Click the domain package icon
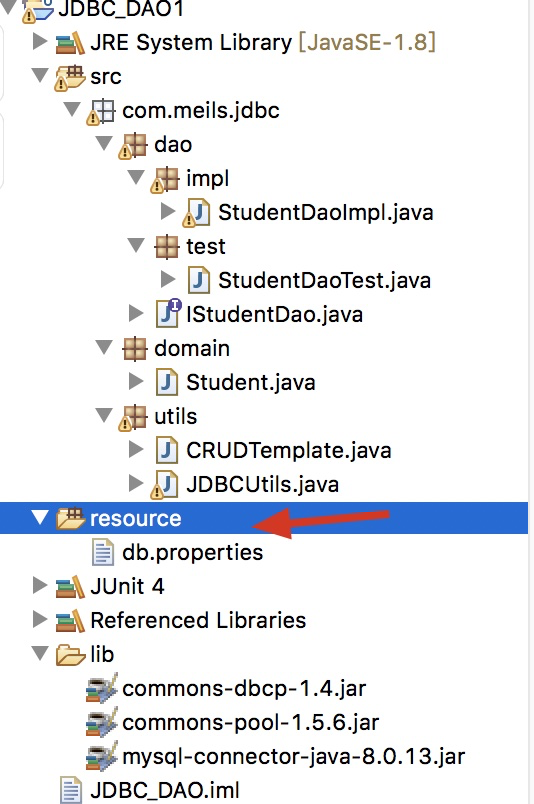The width and height of the screenshot is (534, 804). [135, 349]
